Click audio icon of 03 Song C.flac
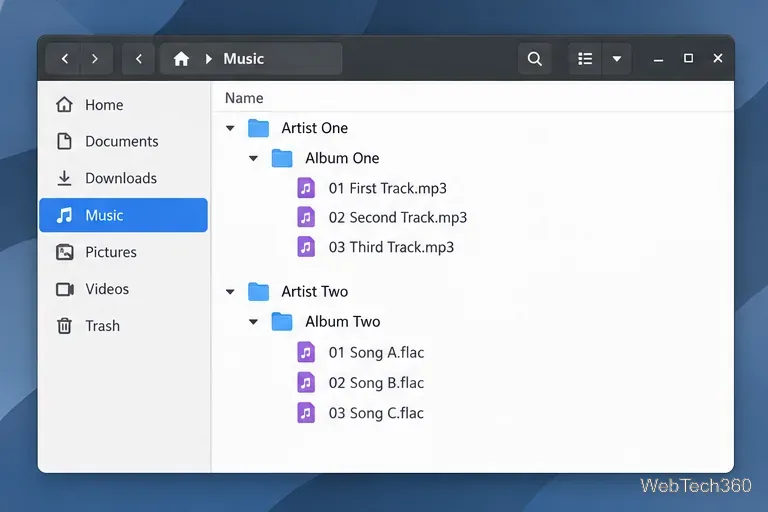 click(306, 413)
